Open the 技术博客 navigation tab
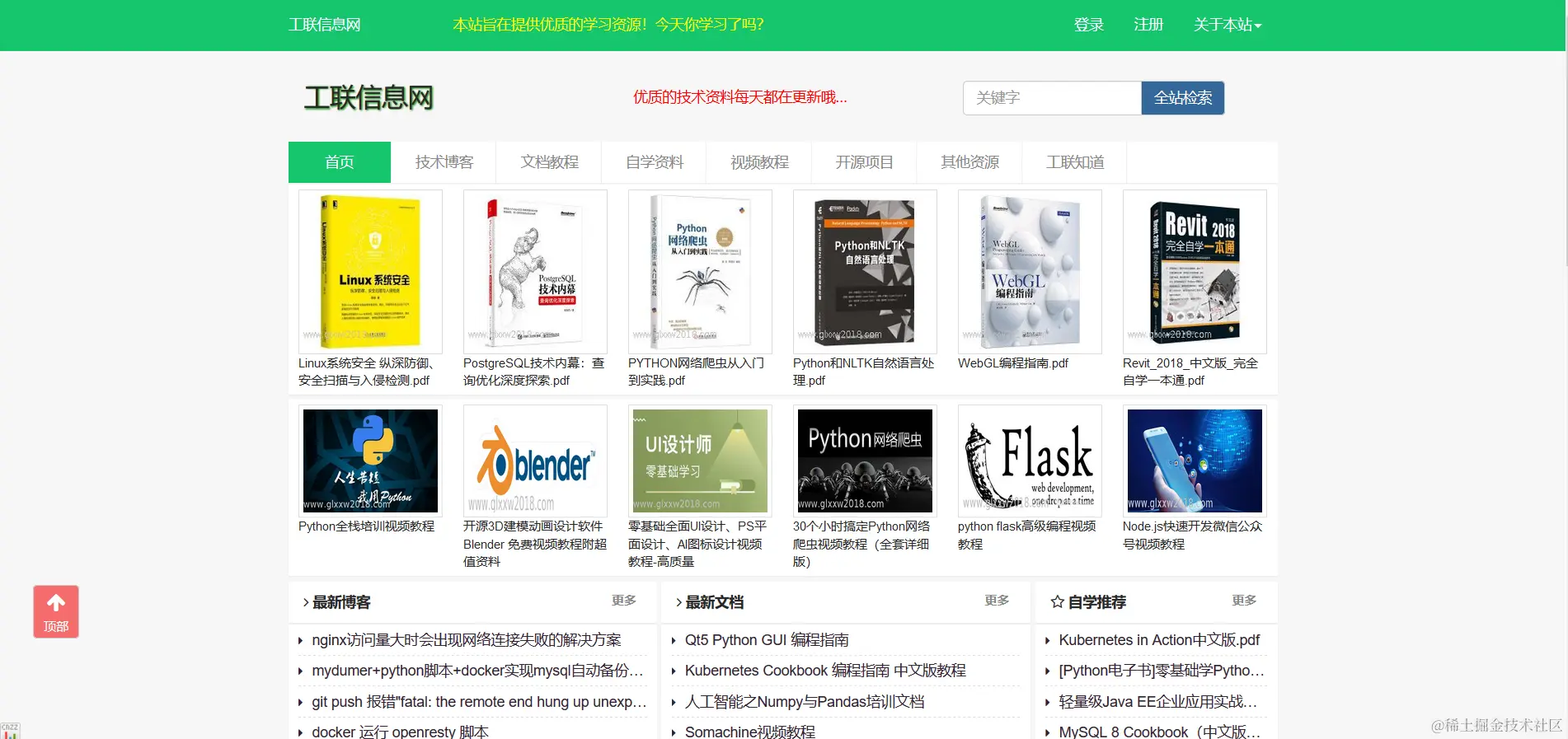The width and height of the screenshot is (1568, 739). coord(444,162)
